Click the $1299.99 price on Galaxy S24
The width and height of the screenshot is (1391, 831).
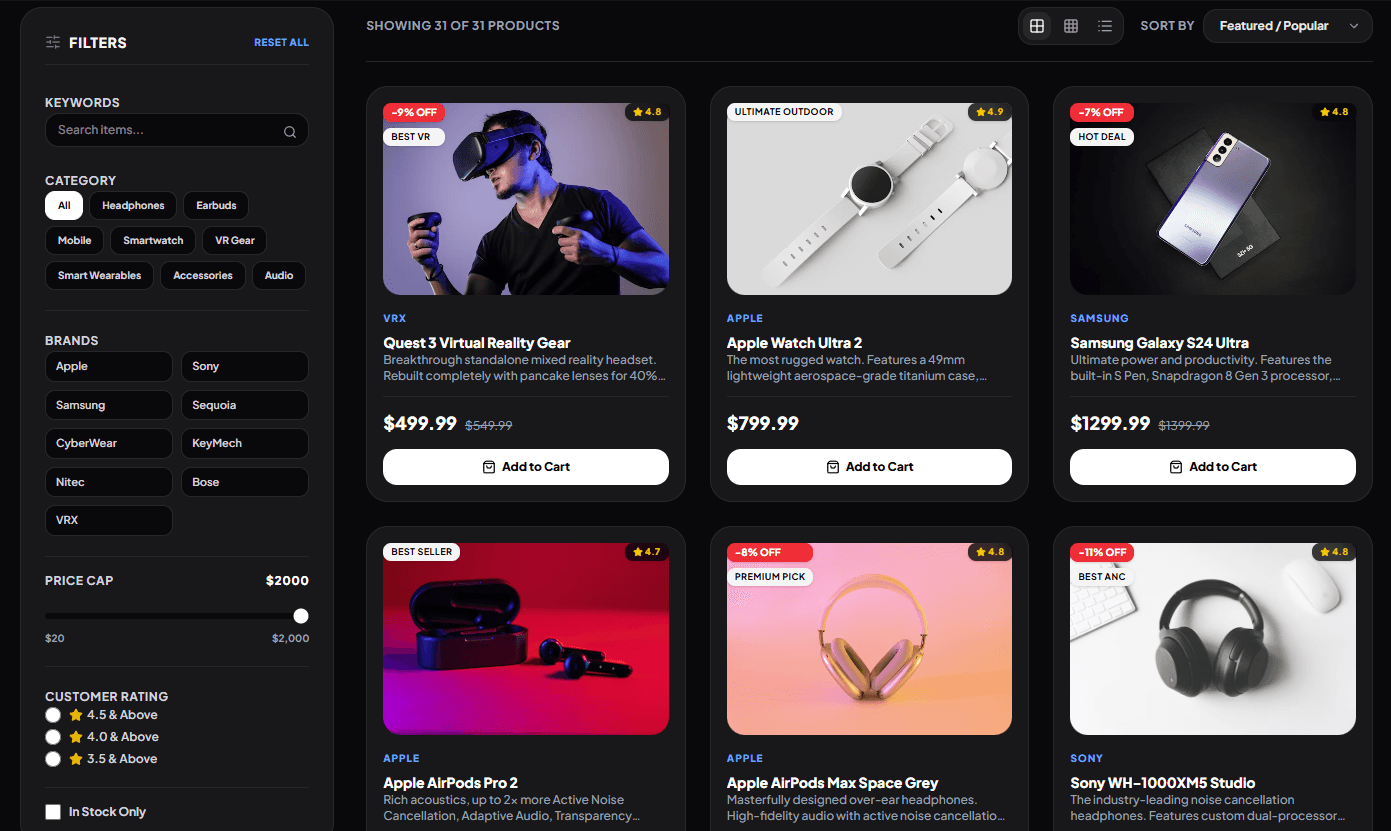point(1110,423)
